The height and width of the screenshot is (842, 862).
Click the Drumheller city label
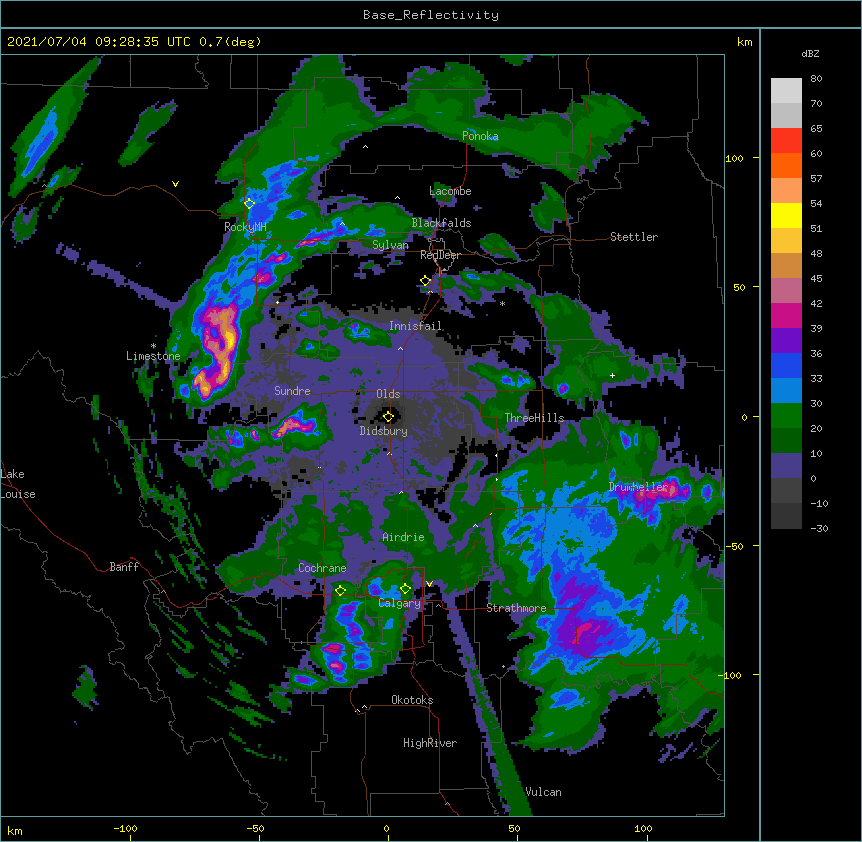(638, 487)
